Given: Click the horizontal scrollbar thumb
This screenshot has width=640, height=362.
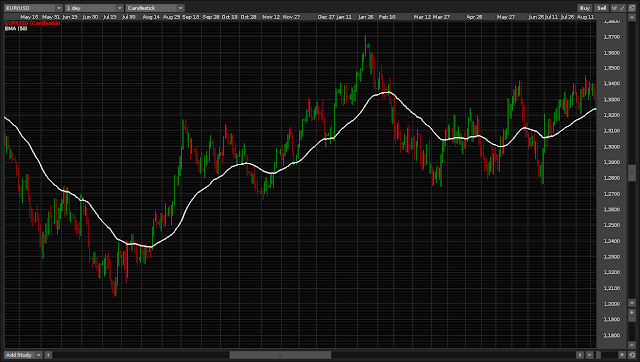Looking at the screenshot, I should tap(280, 355).
